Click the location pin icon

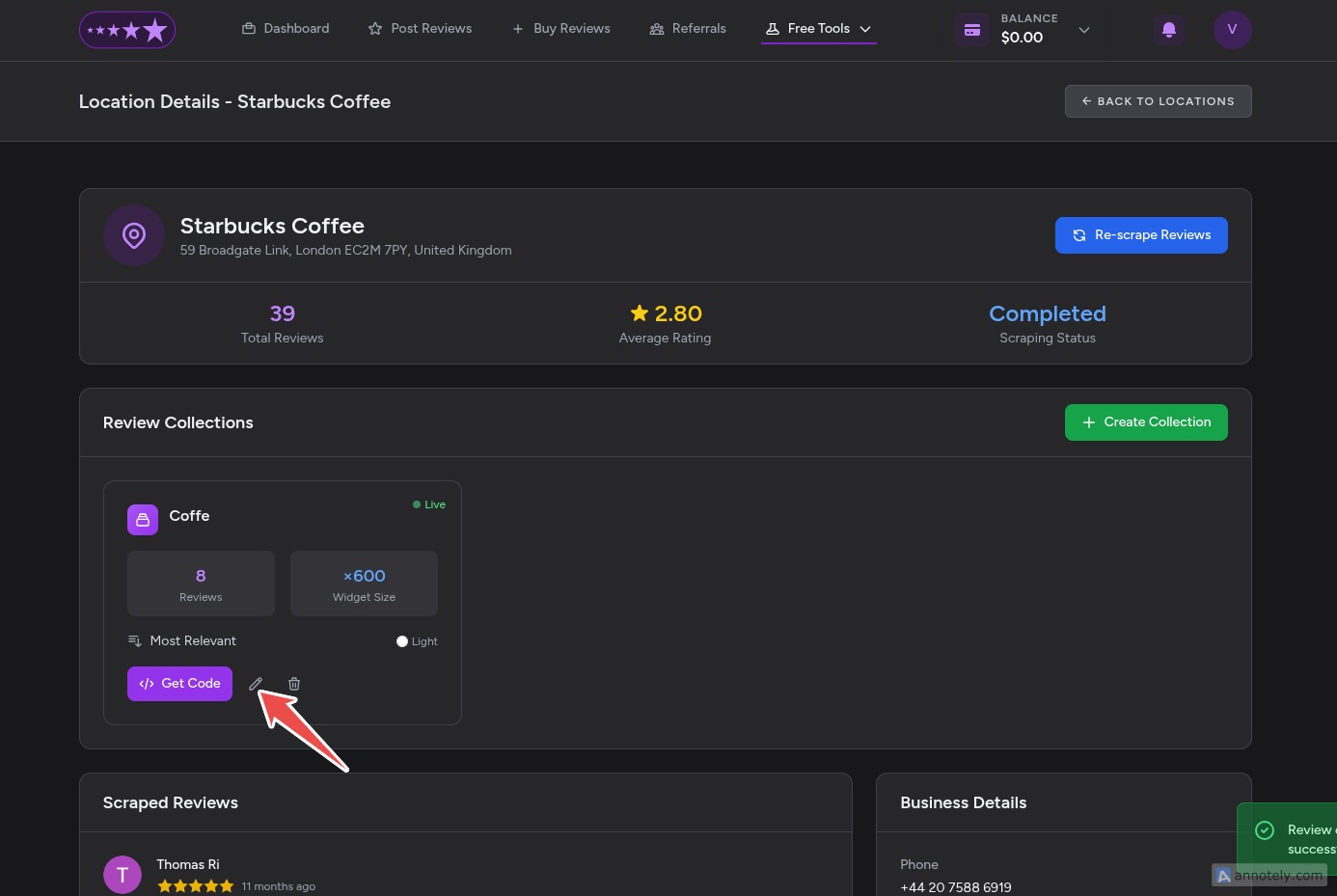pos(134,235)
